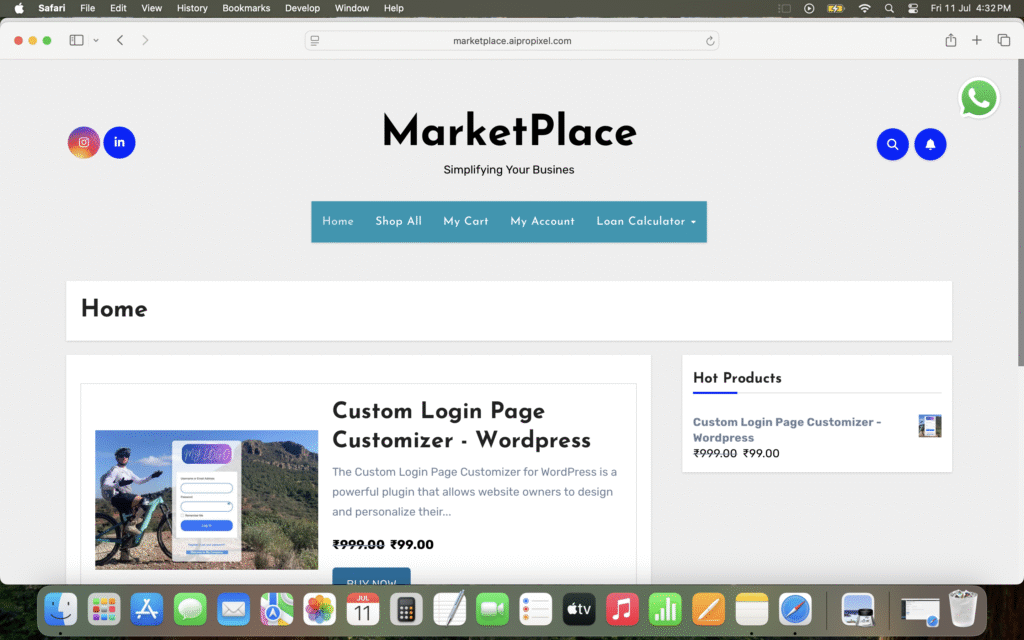The height and width of the screenshot is (640, 1024).
Task: Toggle Wi-Fi from the menu bar
Action: pos(863,8)
